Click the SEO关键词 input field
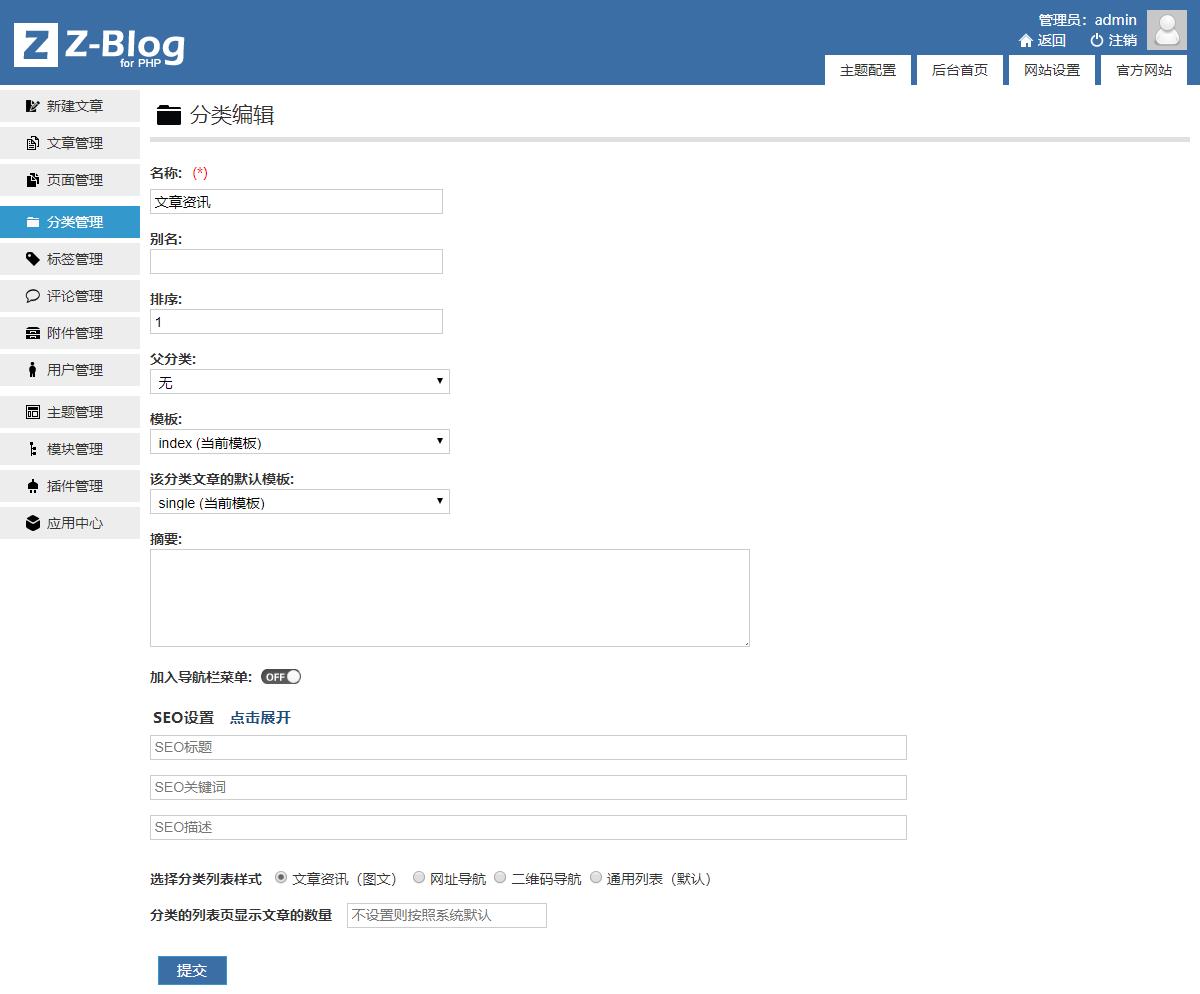The height and width of the screenshot is (994, 1200). [528, 787]
